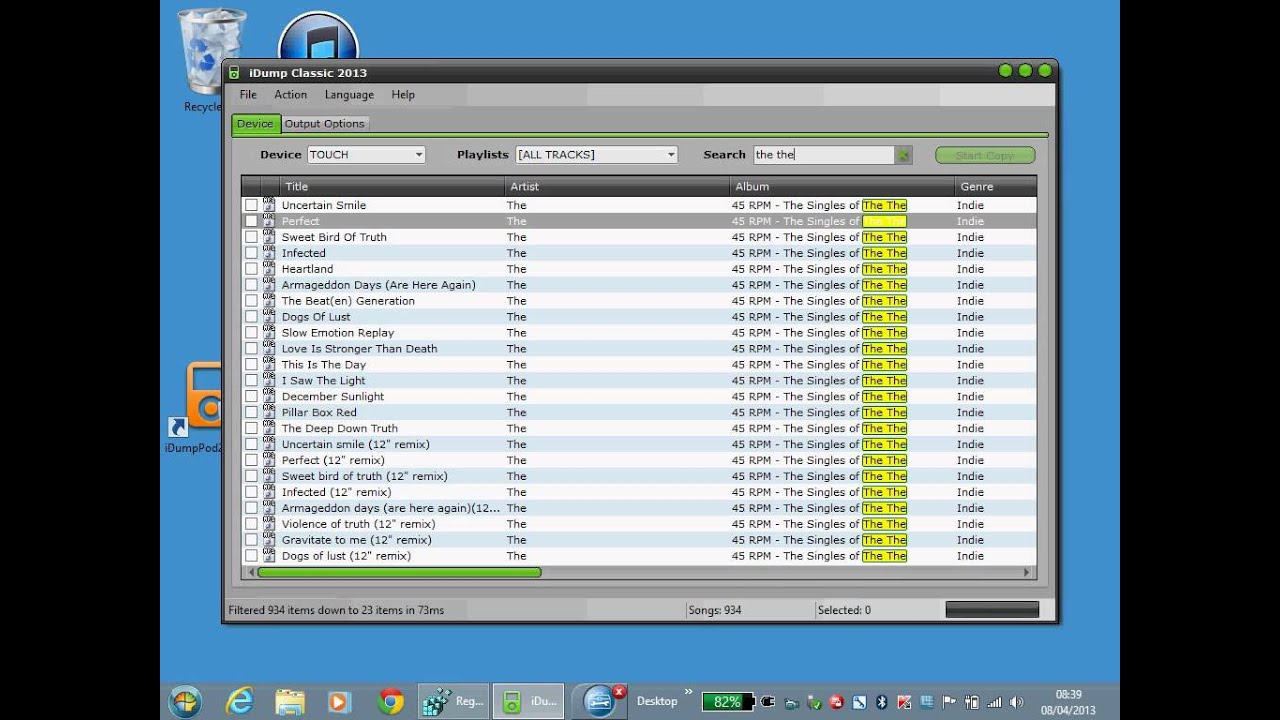The height and width of the screenshot is (720, 1280).
Task: Click the iDump iPod icon in the title bar
Action: pyautogui.click(x=234, y=72)
